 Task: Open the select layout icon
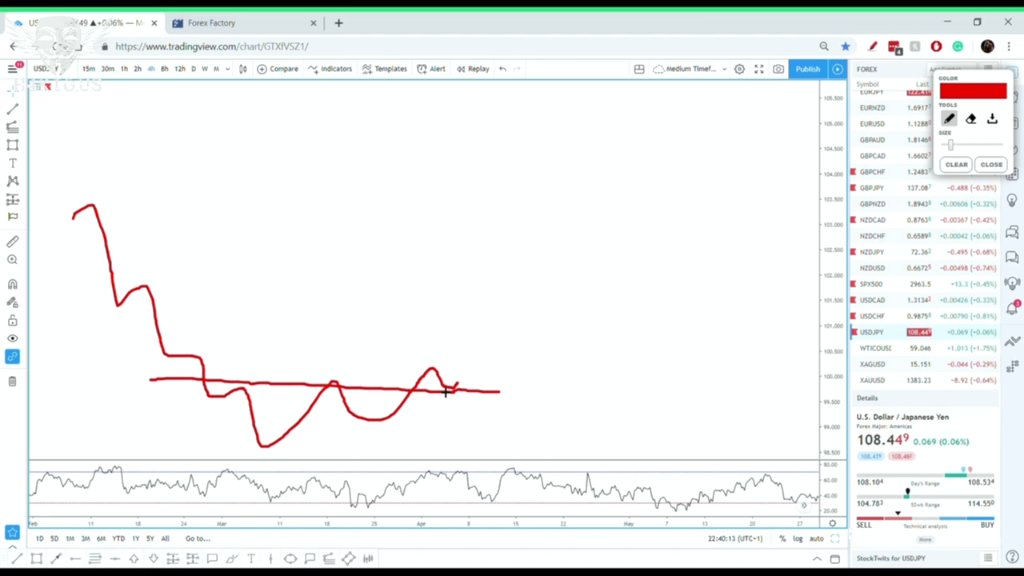click(639, 69)
